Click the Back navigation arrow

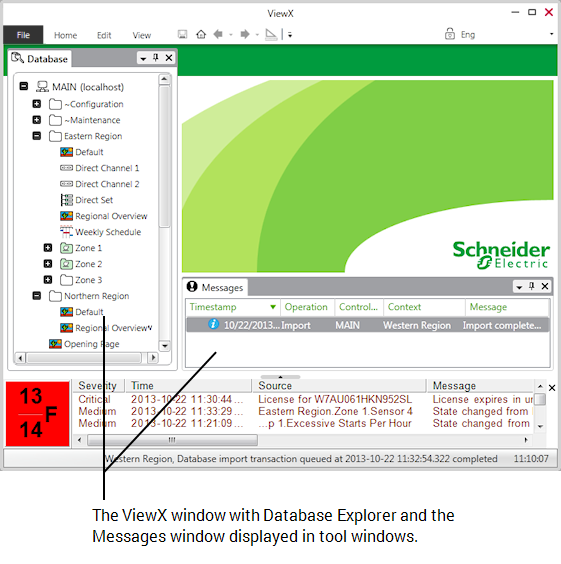[x=218, y=35]
